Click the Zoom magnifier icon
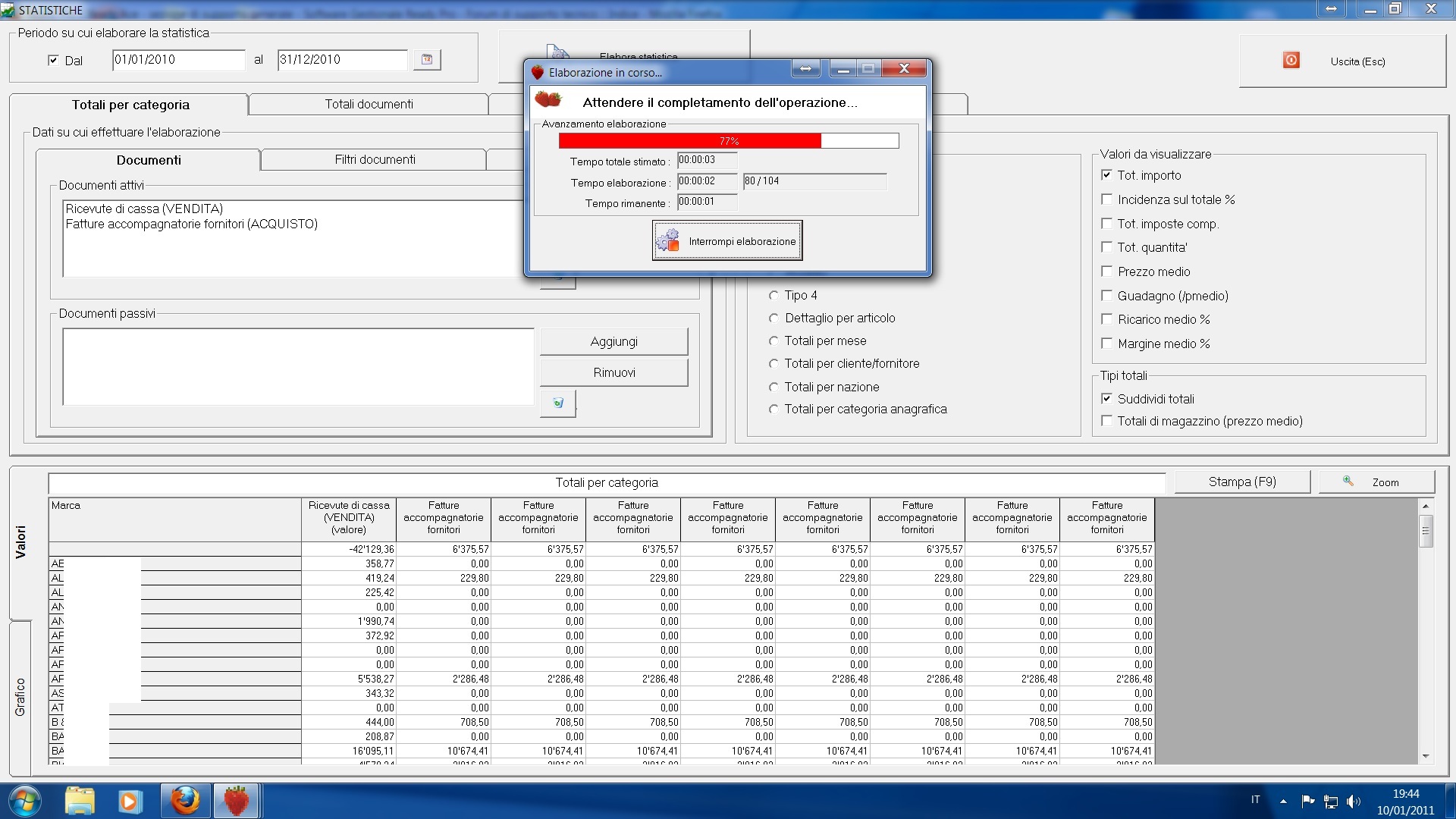Screen dimensions: 1456x819 [x=1348, y=482]
